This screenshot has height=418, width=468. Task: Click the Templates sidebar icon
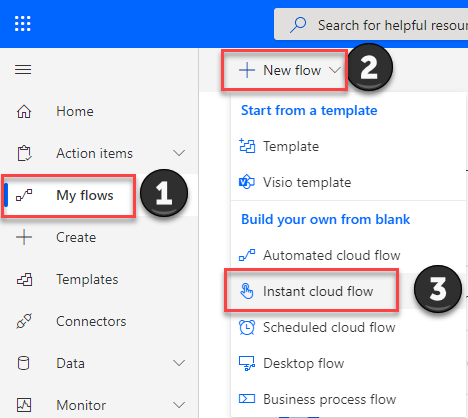click(25, 279)
